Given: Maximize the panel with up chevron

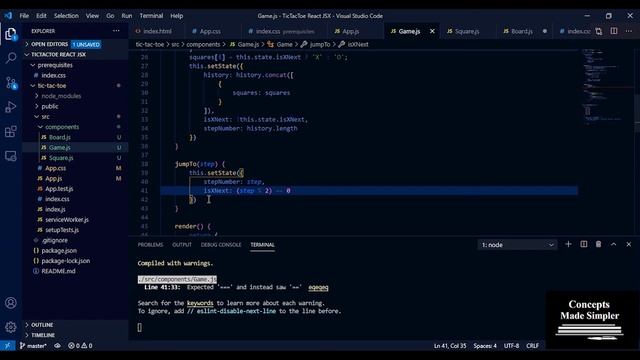Looking at the screenshot, I should (613, 244).
